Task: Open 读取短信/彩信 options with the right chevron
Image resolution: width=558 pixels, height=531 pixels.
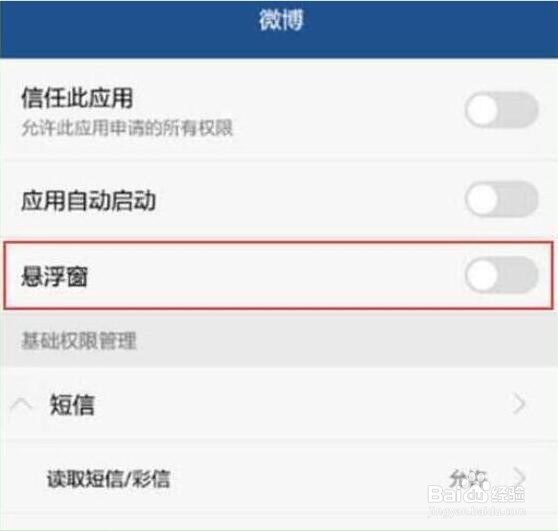Action: click(x=520, y=475)
